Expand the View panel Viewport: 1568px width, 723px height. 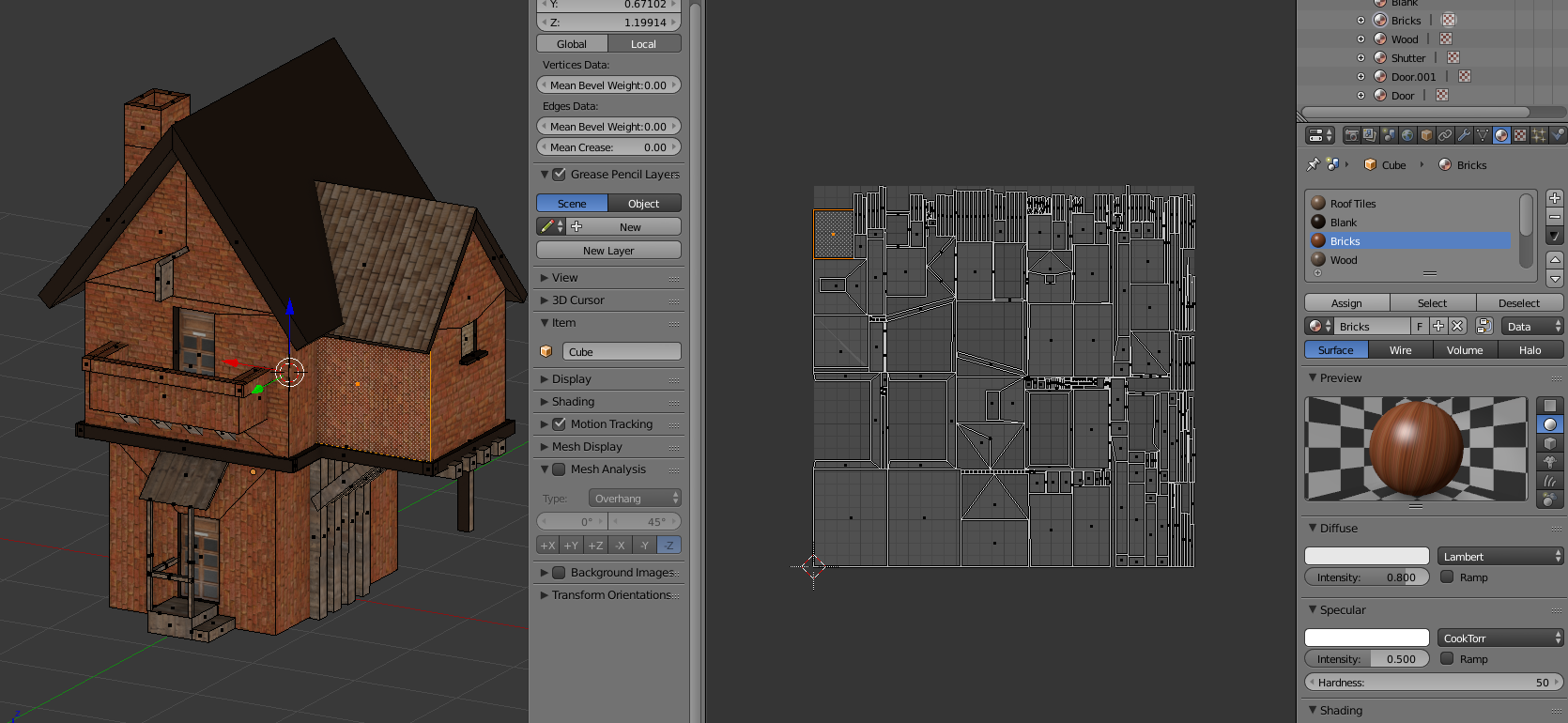click(608, 277)
